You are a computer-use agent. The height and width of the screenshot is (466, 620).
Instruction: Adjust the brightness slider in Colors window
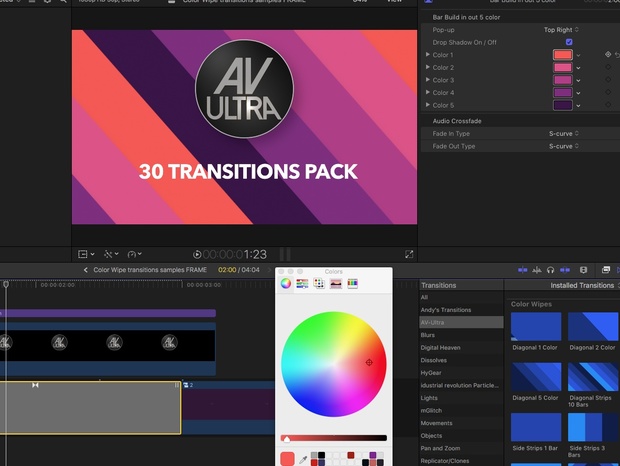[x=333, y=438]
